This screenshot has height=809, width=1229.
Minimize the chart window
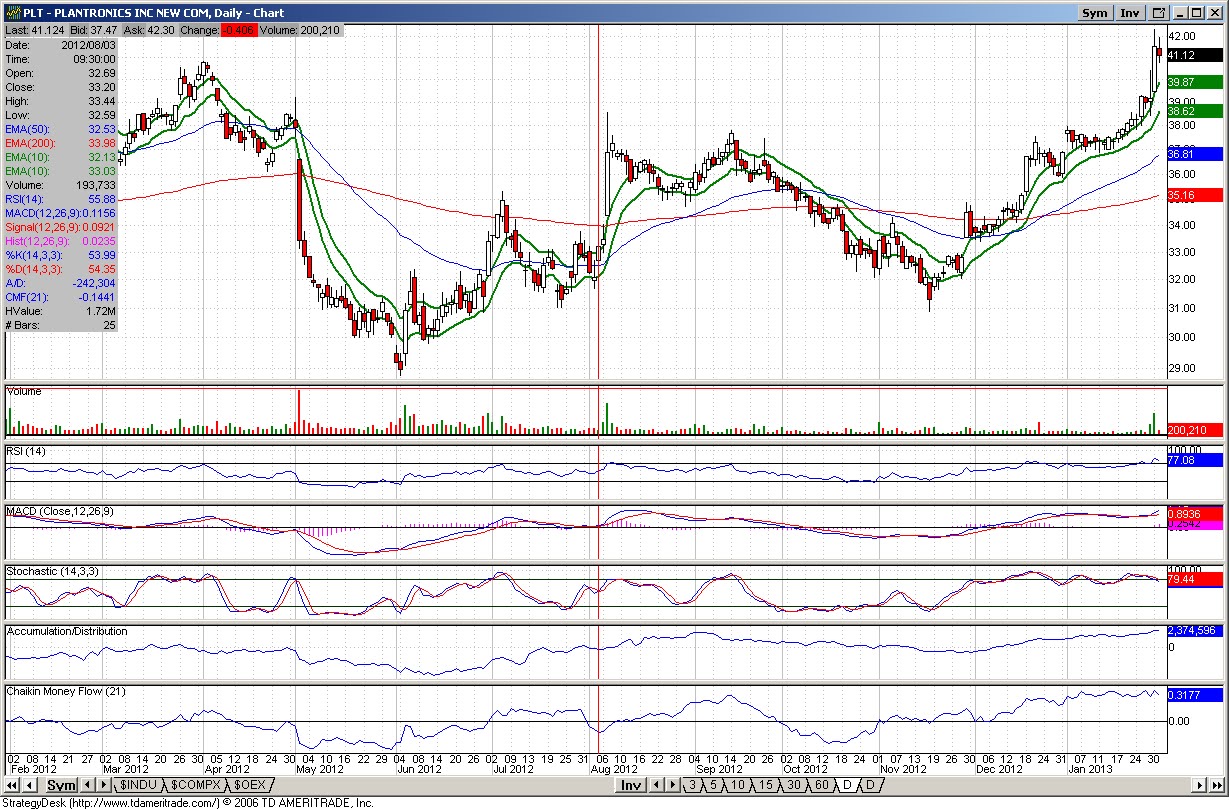pyautogui.click(x=1181, y=13)
